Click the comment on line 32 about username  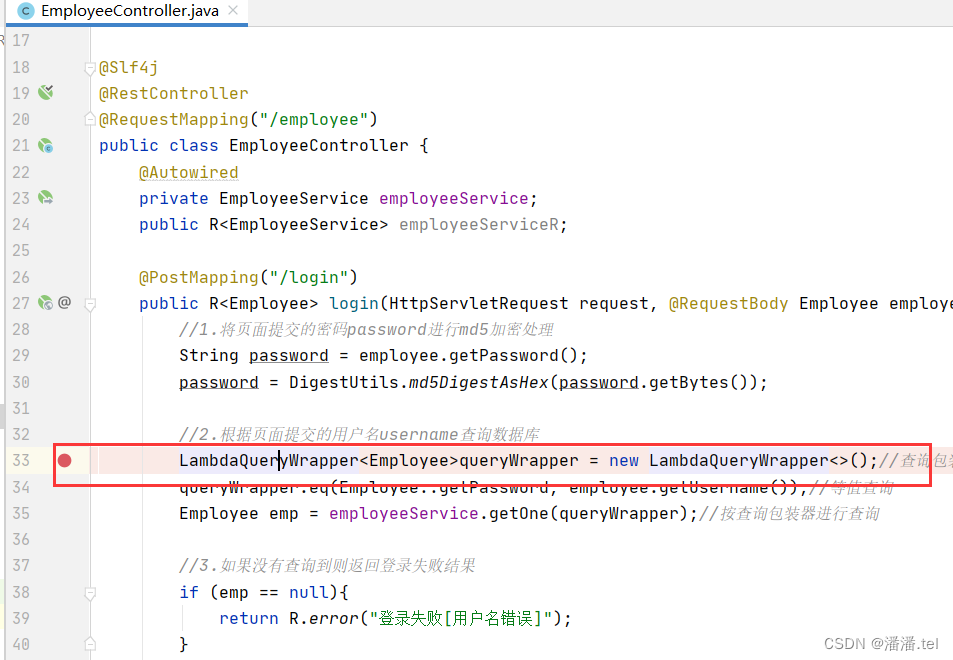click(x=359, y=434)
